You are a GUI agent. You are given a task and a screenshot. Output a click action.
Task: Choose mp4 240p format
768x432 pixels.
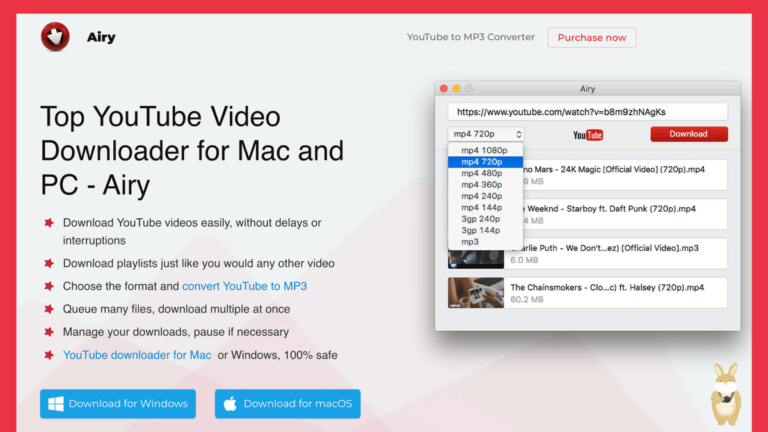[485, 196]
